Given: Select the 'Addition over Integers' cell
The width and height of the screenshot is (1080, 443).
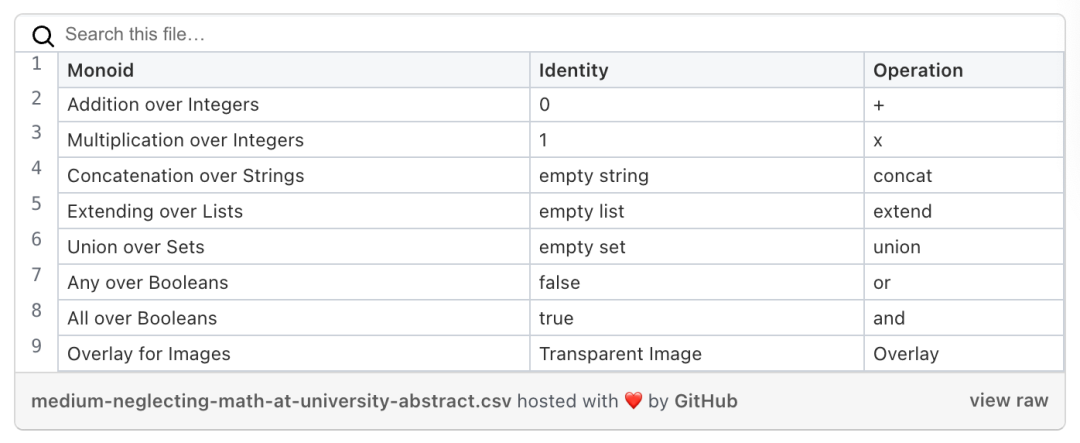Looking at the screenshot, I should pyautogui.click(x=163, y=105).
